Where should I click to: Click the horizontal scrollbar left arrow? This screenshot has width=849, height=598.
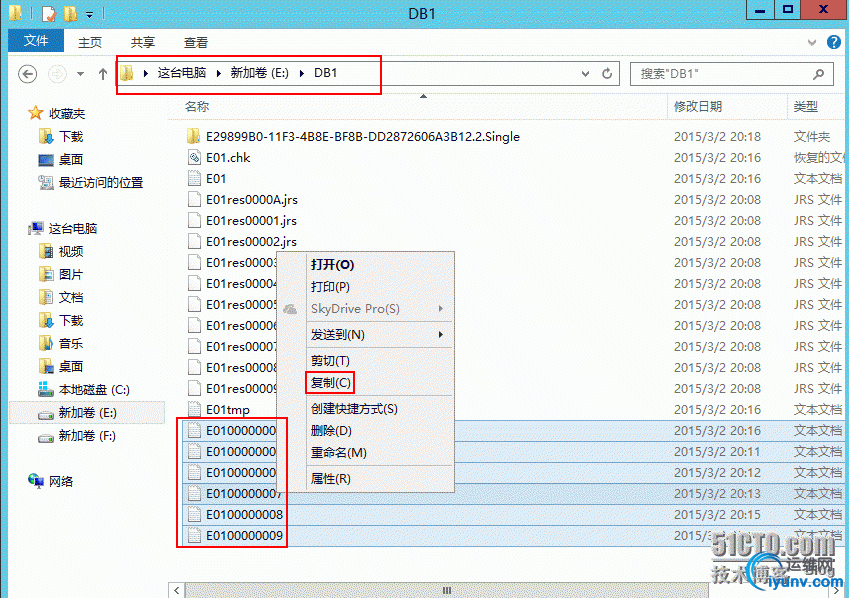[x=177, y=590]
